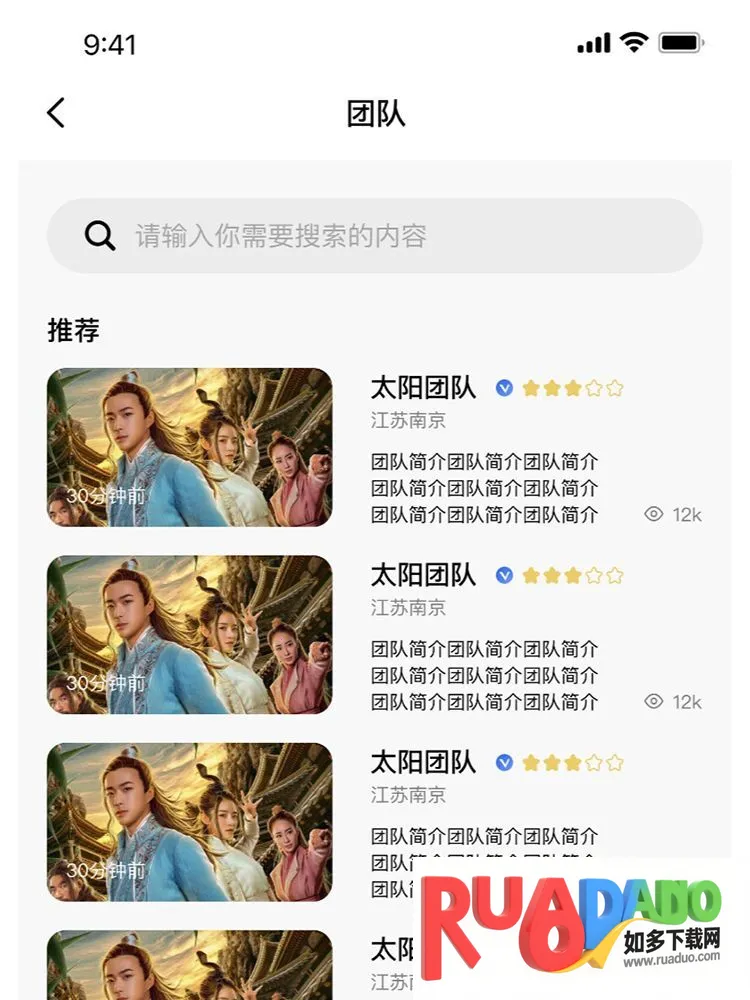Open the first 太阳团队 title
750x1000 pixels.
click(423, 388)
